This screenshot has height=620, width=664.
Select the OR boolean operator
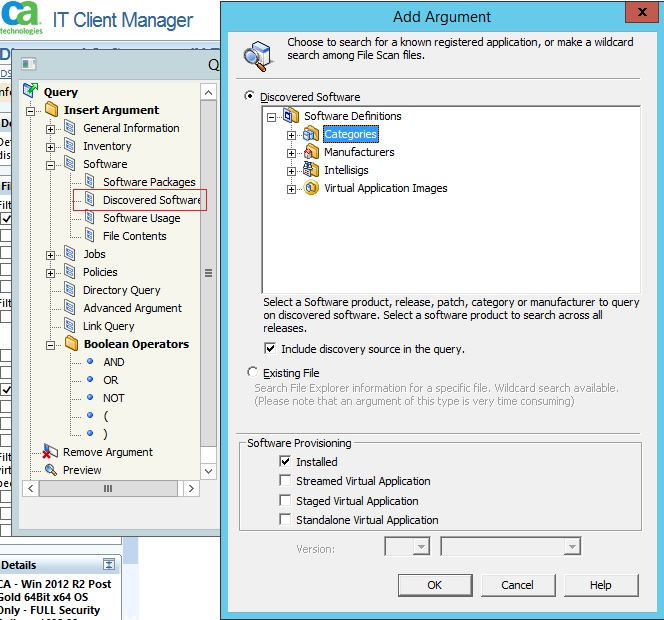(x=111, y=379)
